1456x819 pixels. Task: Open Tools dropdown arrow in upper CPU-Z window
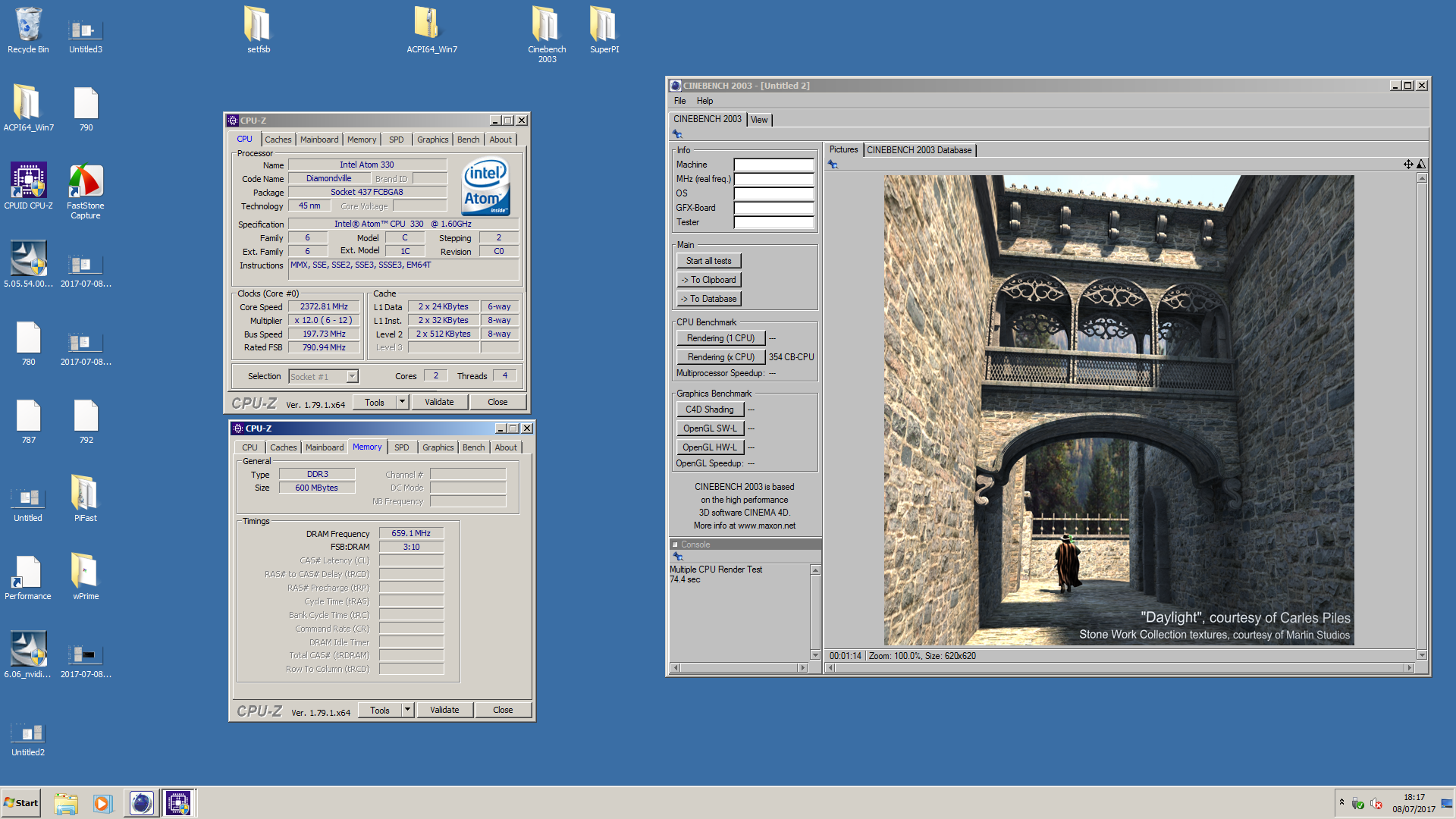pos(402,402)
